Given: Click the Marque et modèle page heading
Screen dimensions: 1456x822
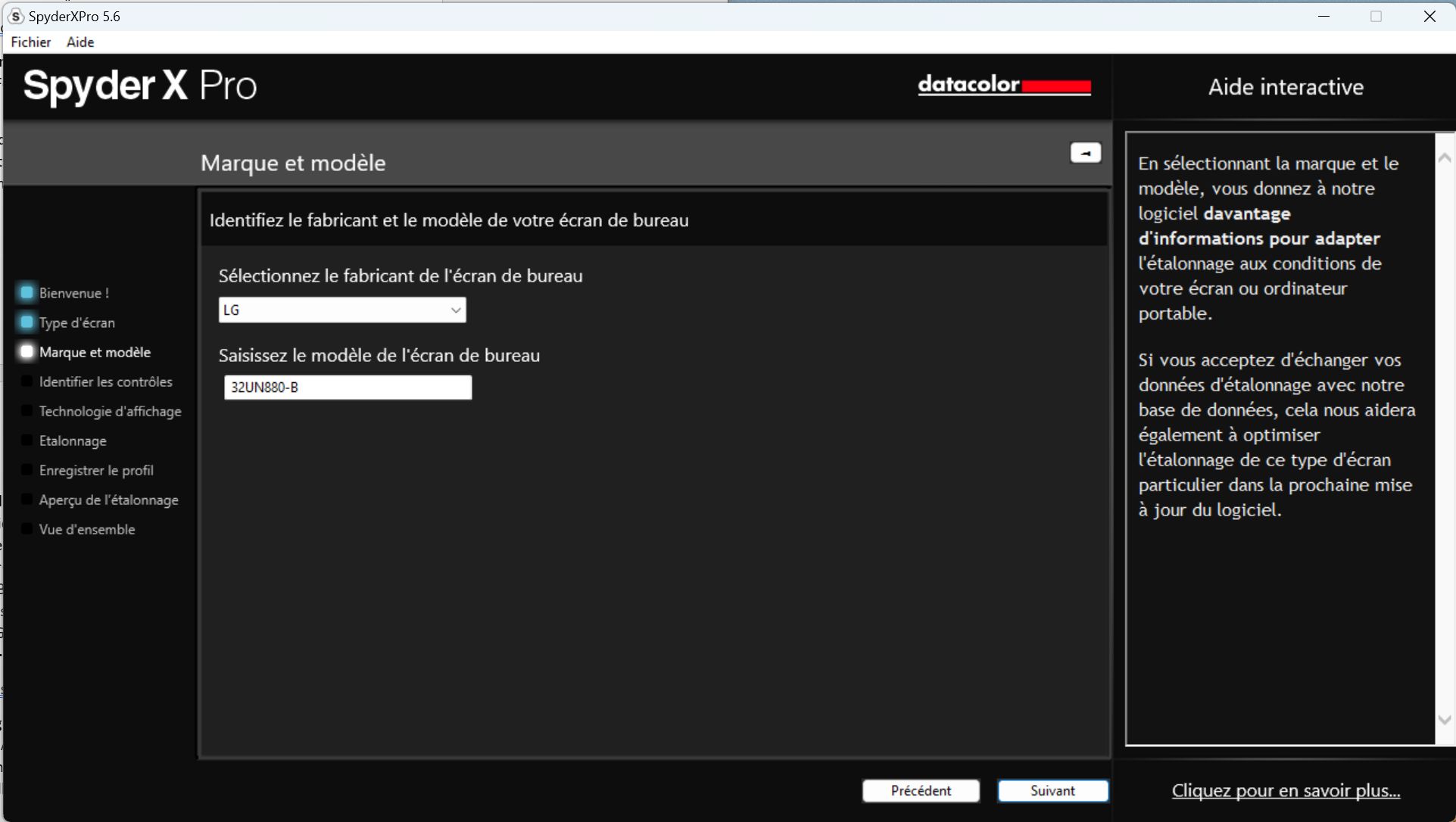Looking at the screenshot, I should click(293, 163).
